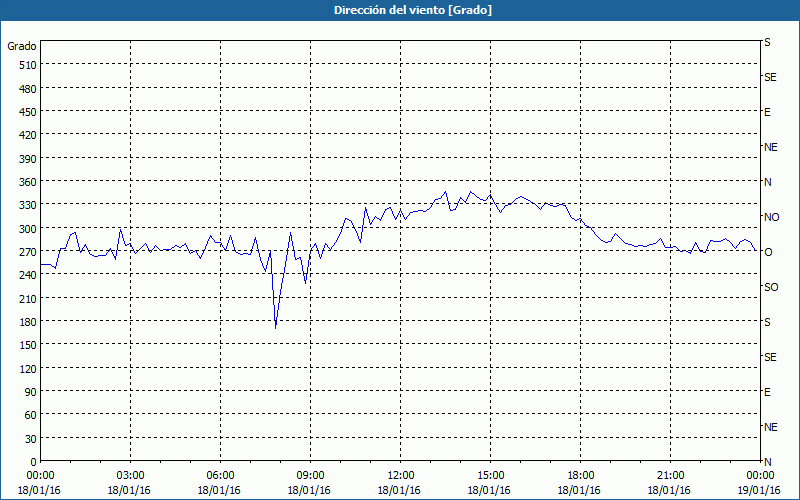Select the 330 degree axis label
Screen dimensions: 800x500
(x=29, y=205)
